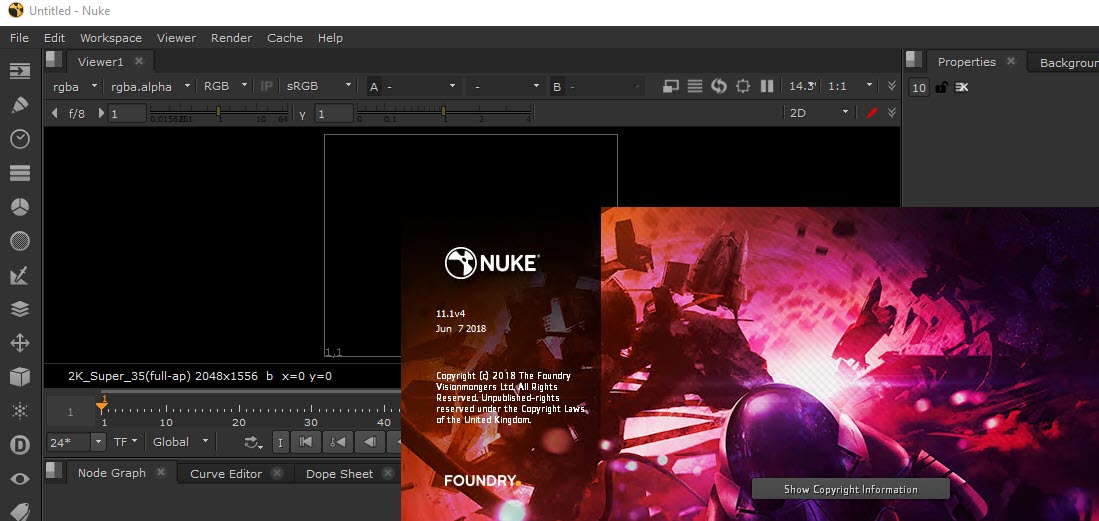Open the 2D view mode dropdown
Viewport: 1099px width, 521px height.
point(818,112)
